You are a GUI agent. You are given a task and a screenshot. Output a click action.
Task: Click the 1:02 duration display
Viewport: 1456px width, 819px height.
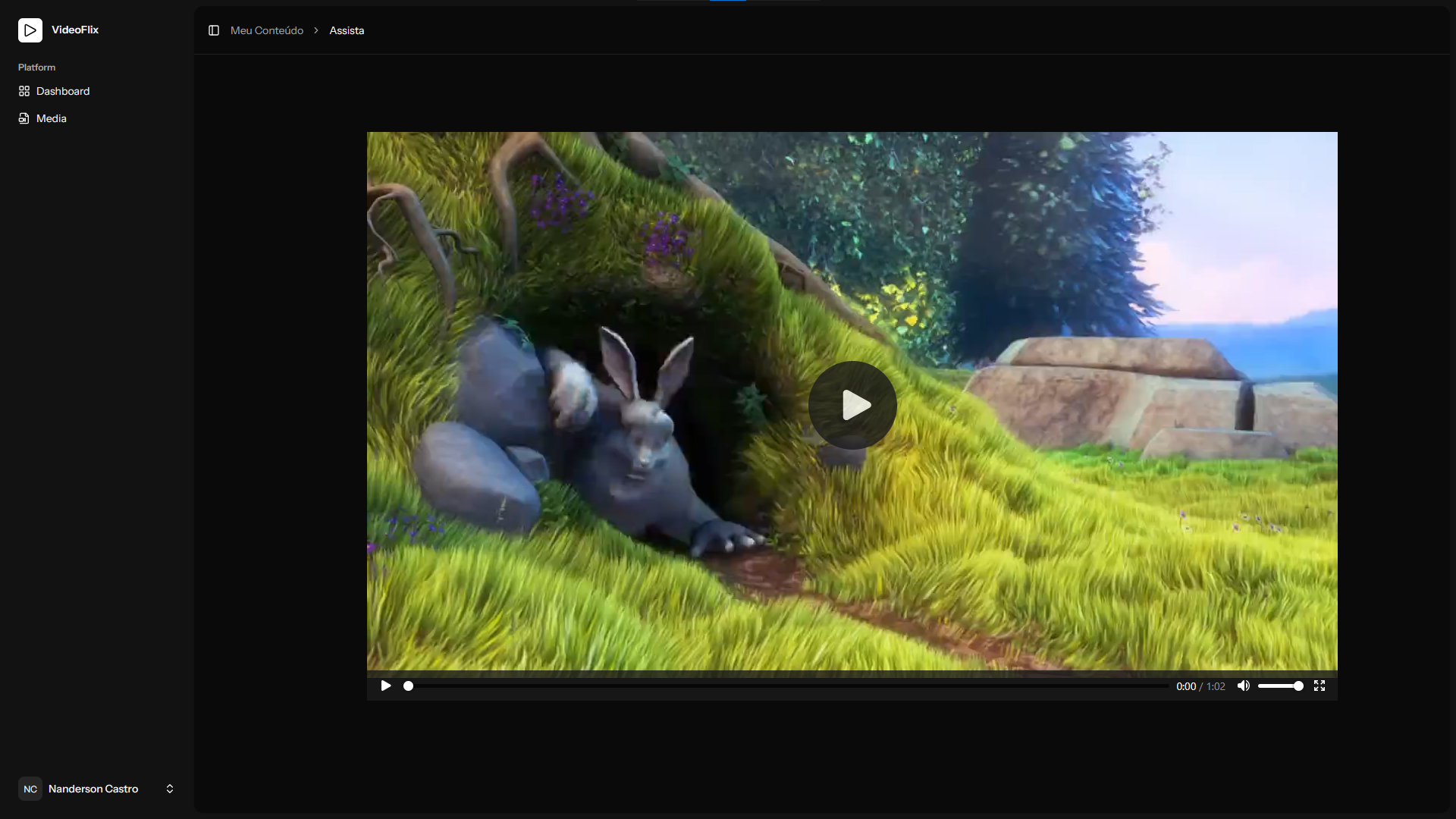pos(1216,686)
